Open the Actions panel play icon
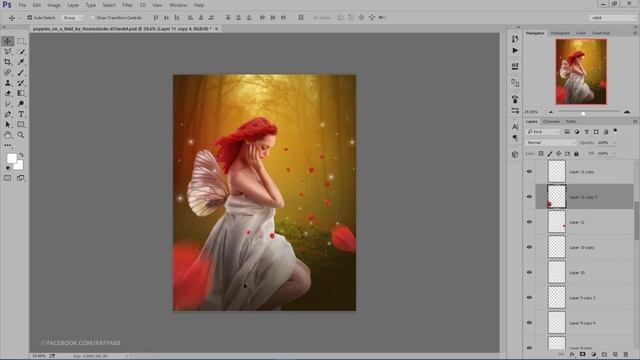The image size is (640, 360). [x=515, y=51]
